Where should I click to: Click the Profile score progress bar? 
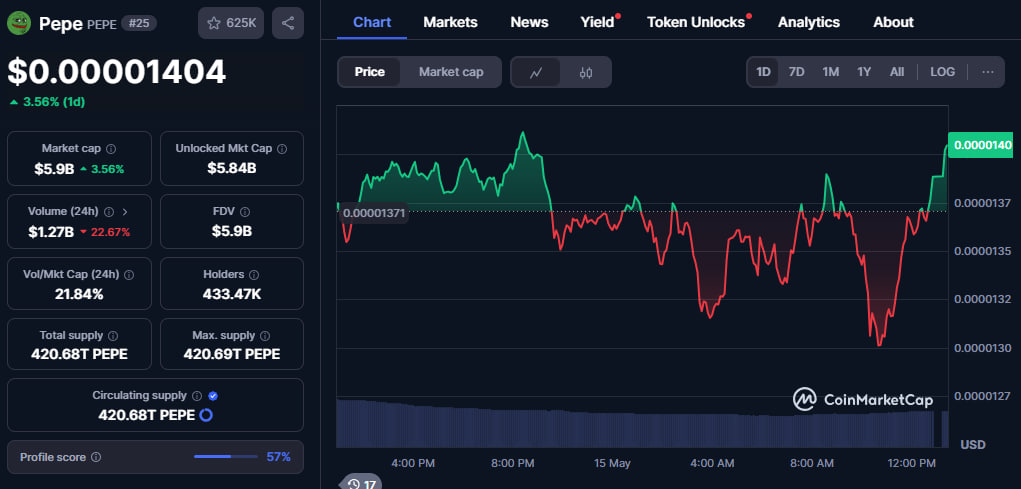pyautogui.click(x=225, y=457)
